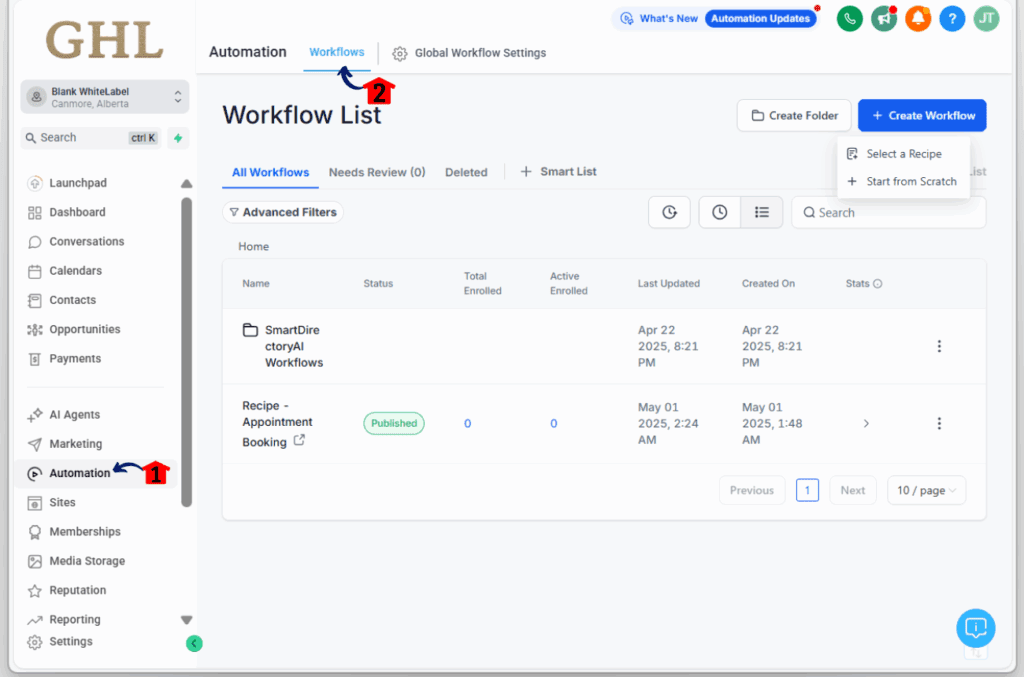
Task: Collapse sidebar with green arrow button
Action: tap(194, 644)
